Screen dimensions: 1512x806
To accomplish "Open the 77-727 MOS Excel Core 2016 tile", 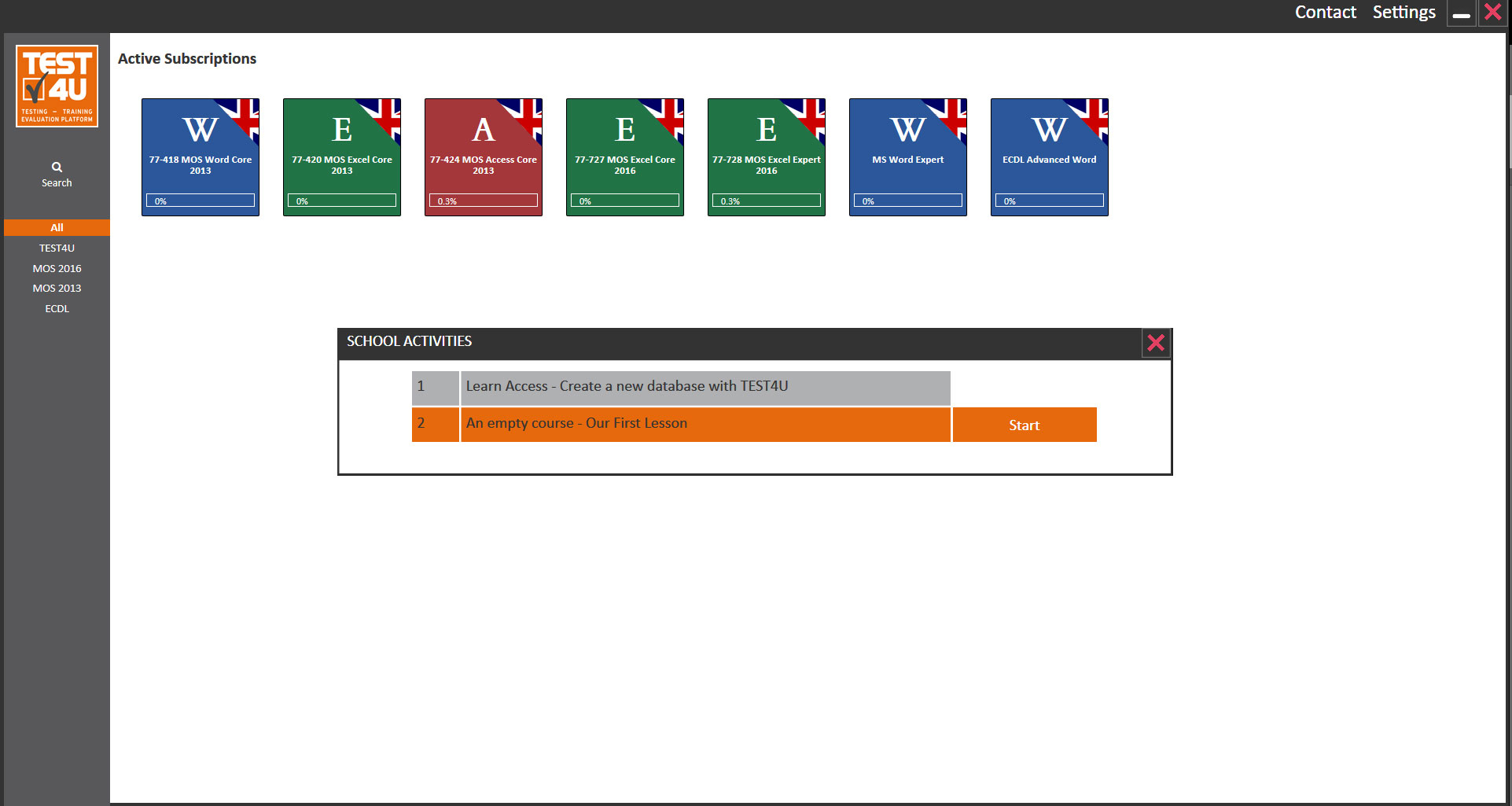I will click(x=625, y=157).
